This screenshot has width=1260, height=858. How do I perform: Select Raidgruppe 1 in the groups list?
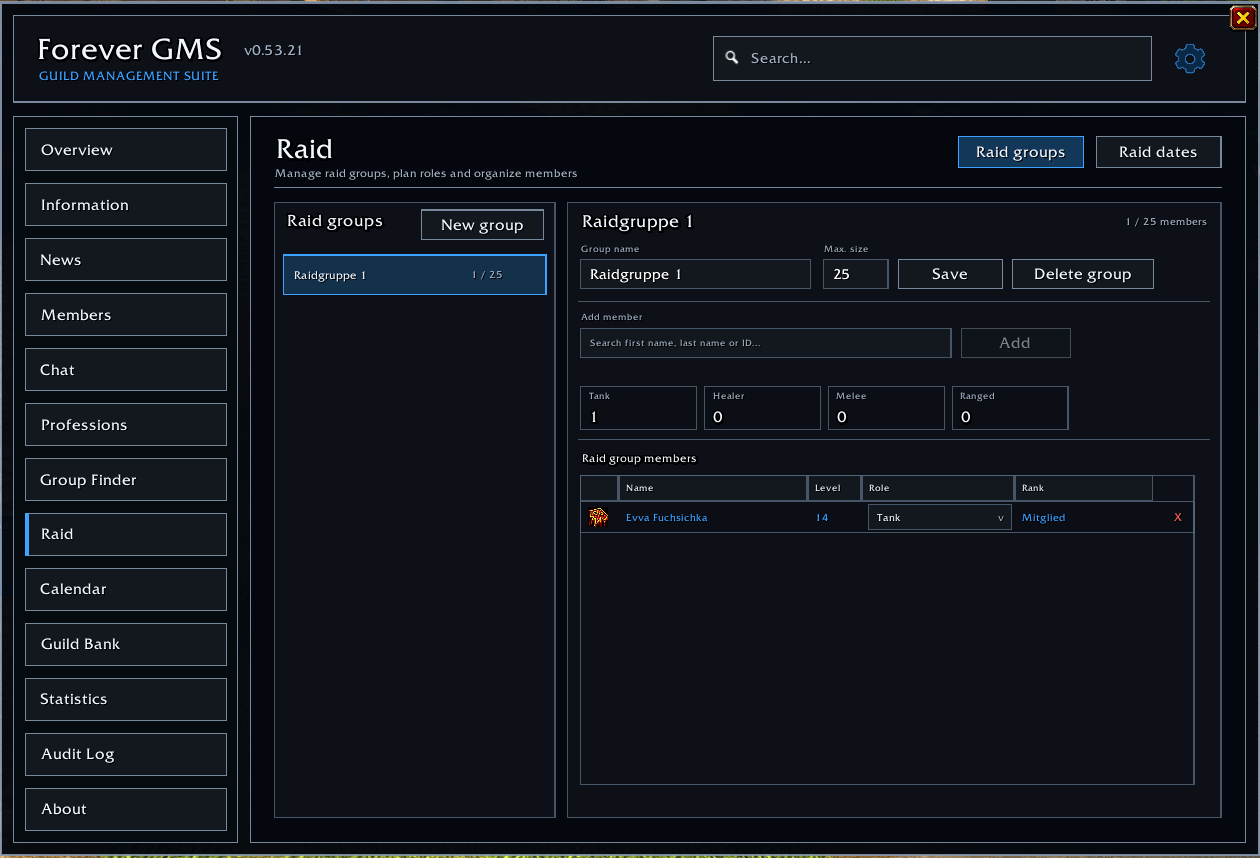click(x=414, y=275)
